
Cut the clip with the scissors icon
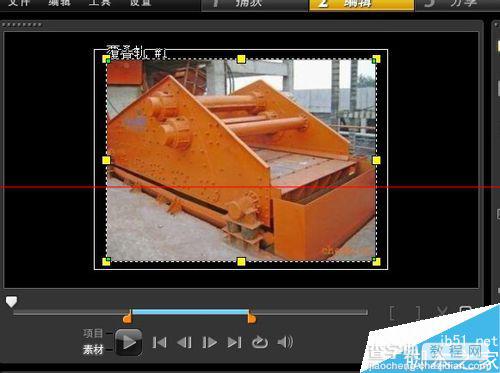[442, 312]
